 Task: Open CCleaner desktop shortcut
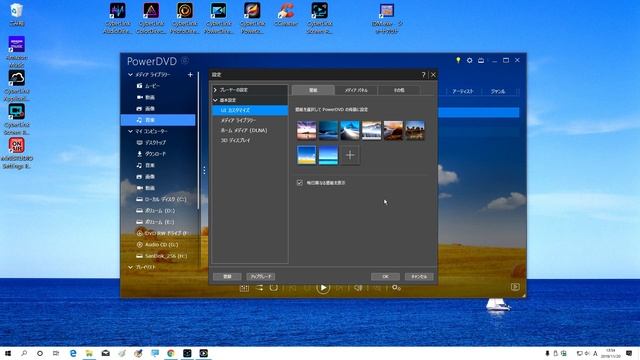(286, 15)
